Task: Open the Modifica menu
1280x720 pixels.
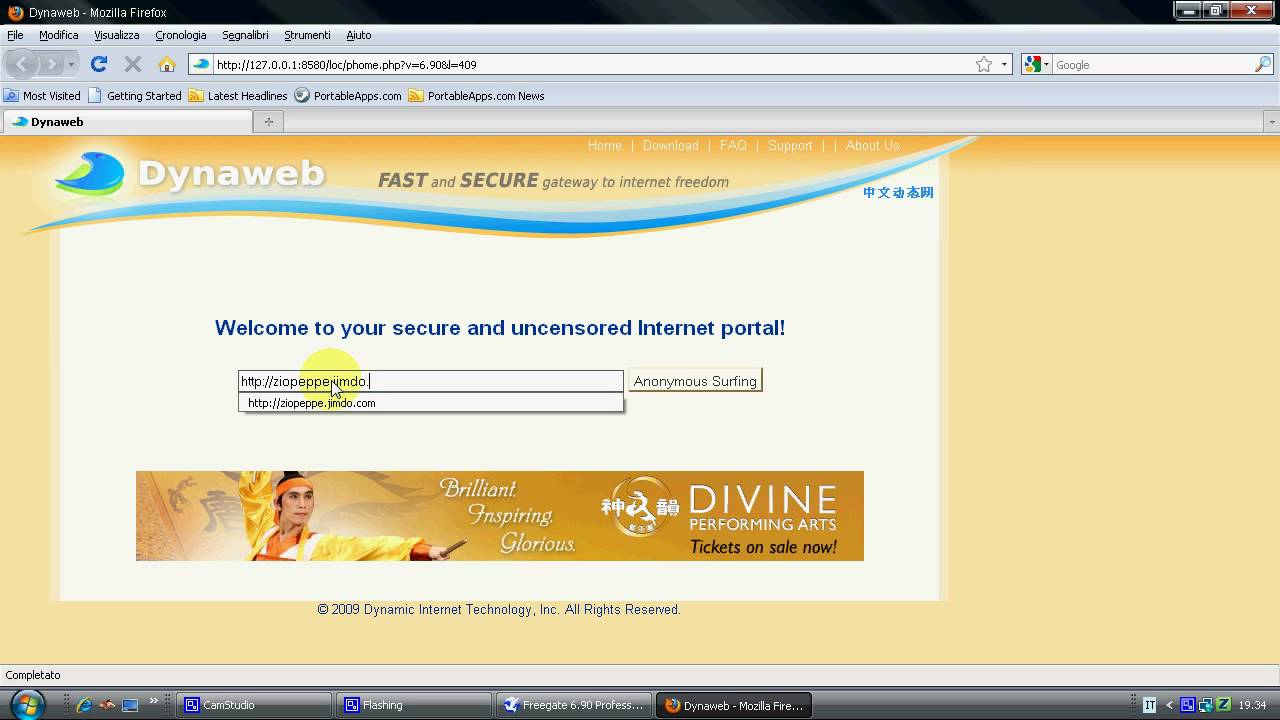Action: click(x=58, y=35)
